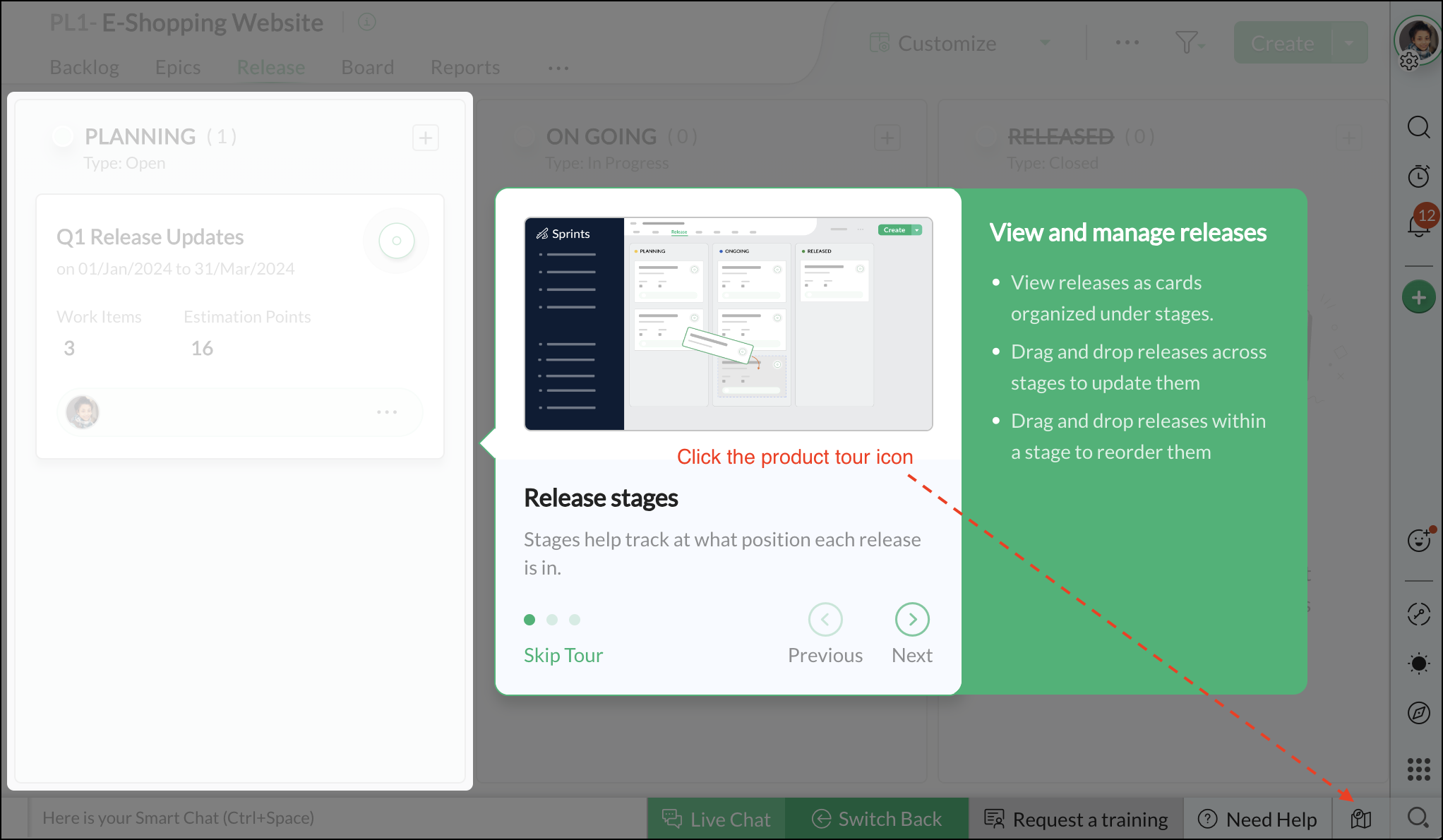Switch to the Board tab

click(367, 67)
